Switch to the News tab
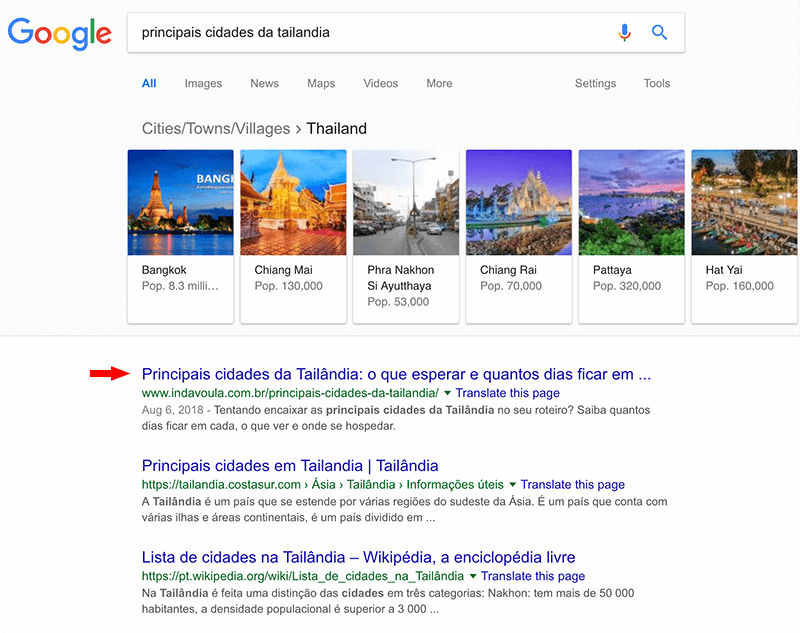 pyautogui.click(x=264, y=83)
